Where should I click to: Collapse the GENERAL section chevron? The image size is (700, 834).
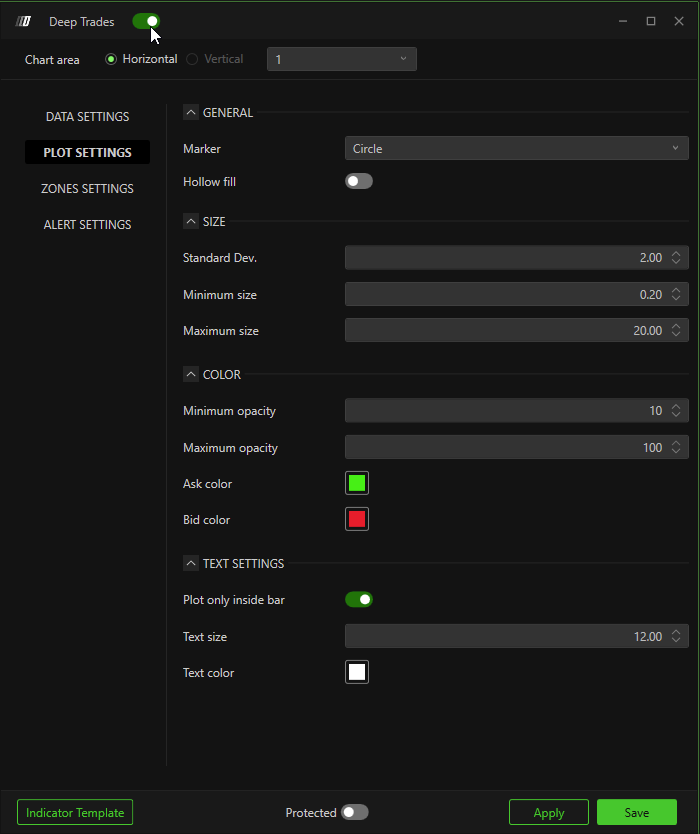191,113
